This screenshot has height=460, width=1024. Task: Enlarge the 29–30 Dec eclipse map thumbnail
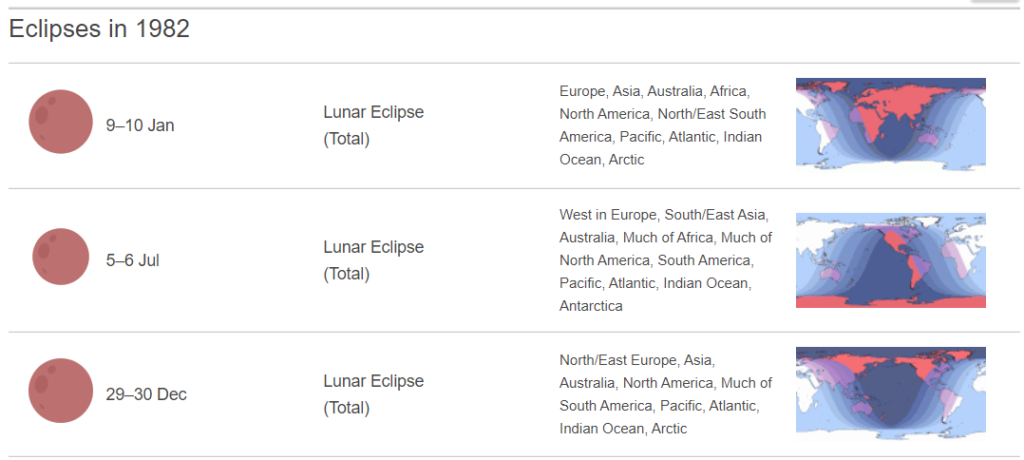pos(890,393)
